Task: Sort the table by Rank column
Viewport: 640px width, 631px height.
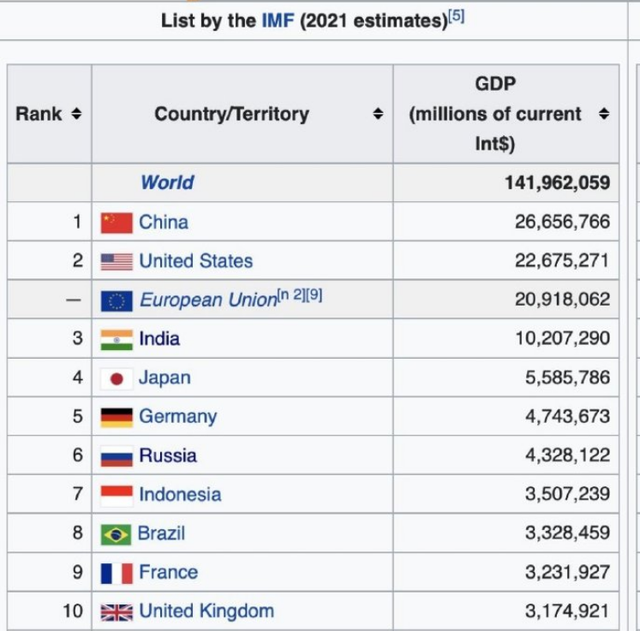Action: [x=76, y=114]
